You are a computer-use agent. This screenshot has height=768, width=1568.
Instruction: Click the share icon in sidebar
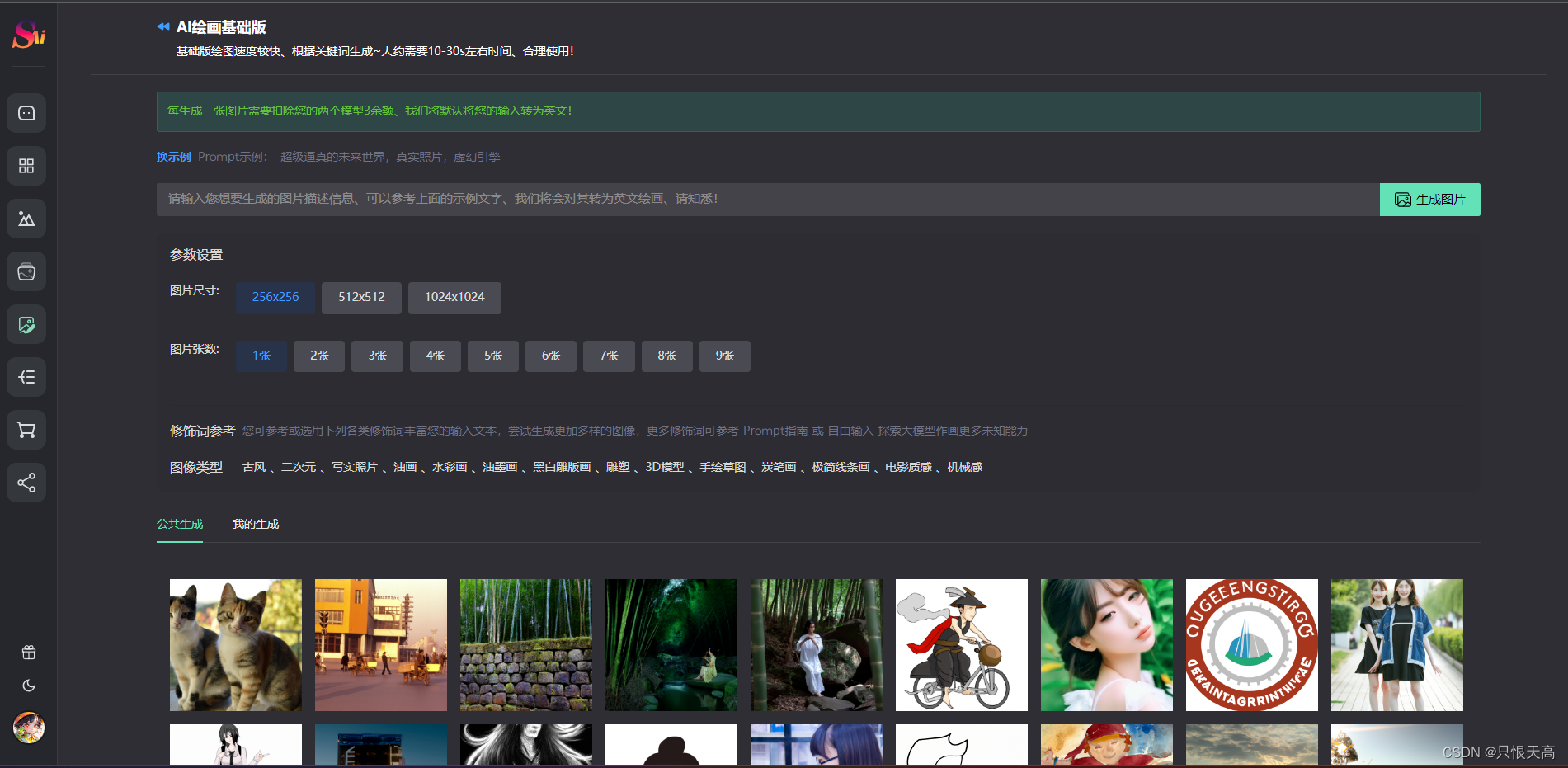[26, 483]
